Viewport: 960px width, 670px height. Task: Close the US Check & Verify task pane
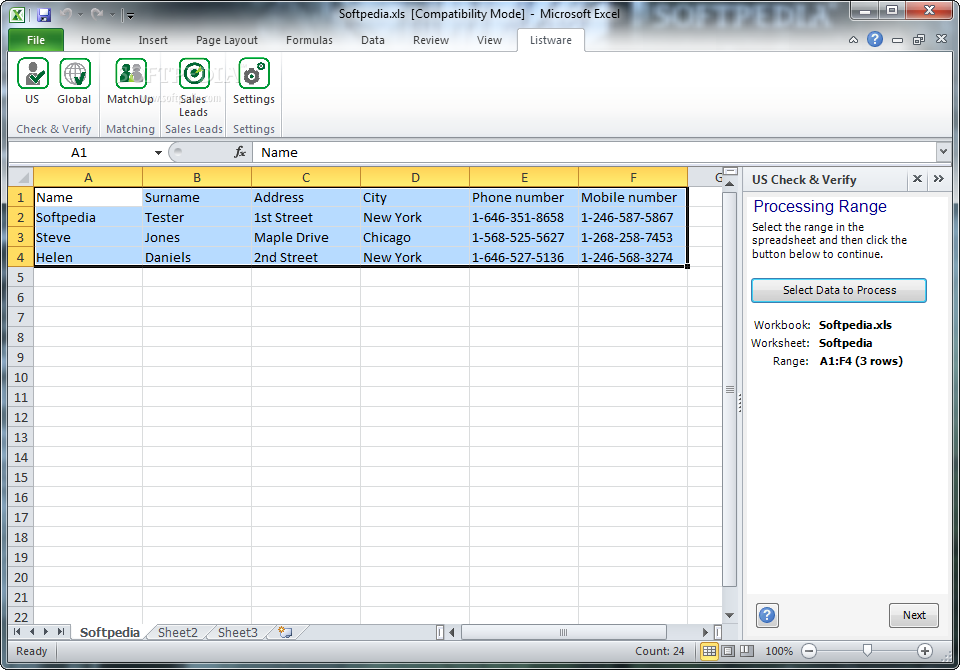point(917,179)
